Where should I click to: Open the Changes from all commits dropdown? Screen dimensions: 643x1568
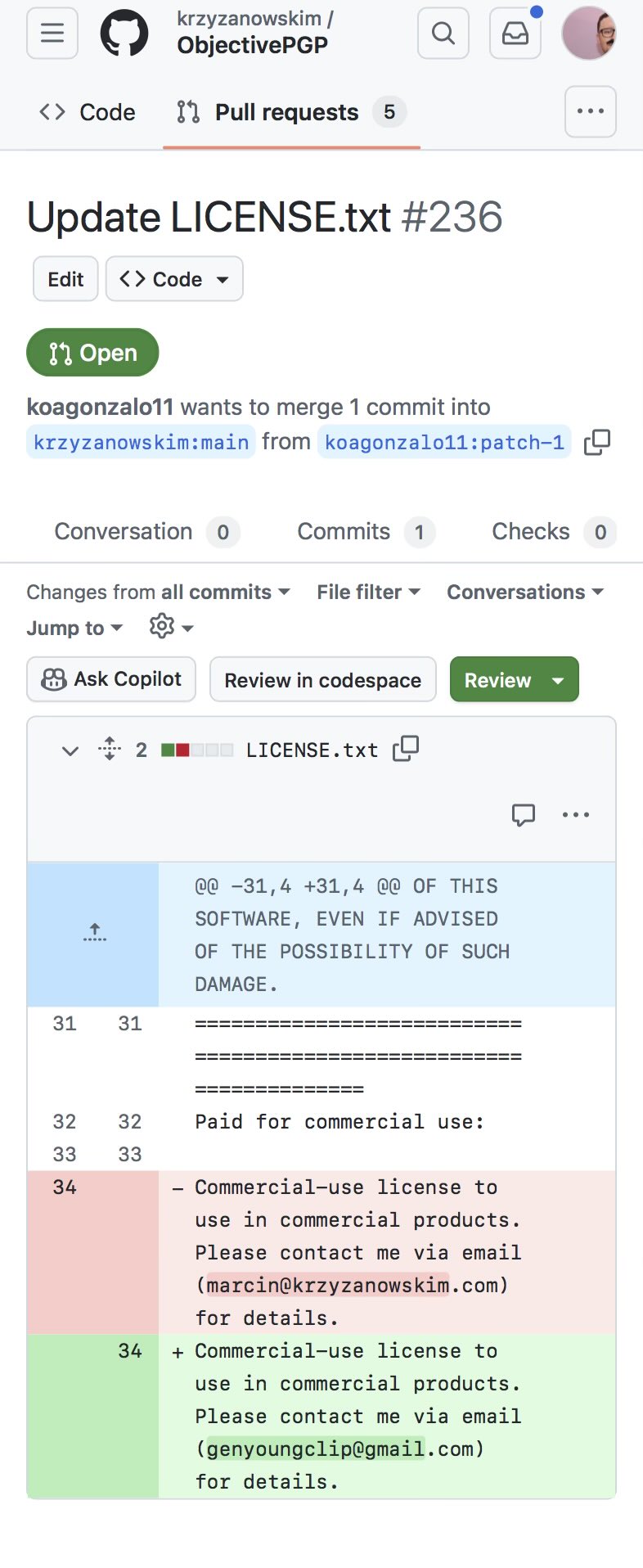(x=159, y=592)
